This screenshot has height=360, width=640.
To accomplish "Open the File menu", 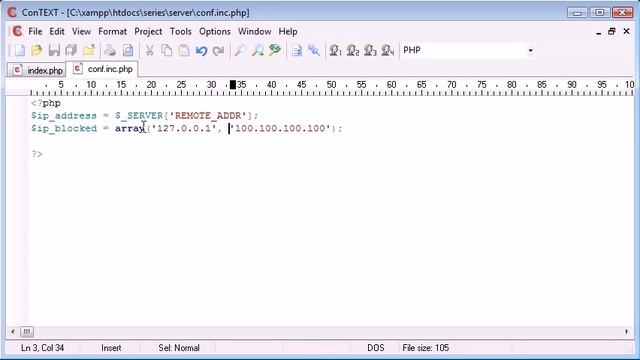I will (x=35, y=31).
